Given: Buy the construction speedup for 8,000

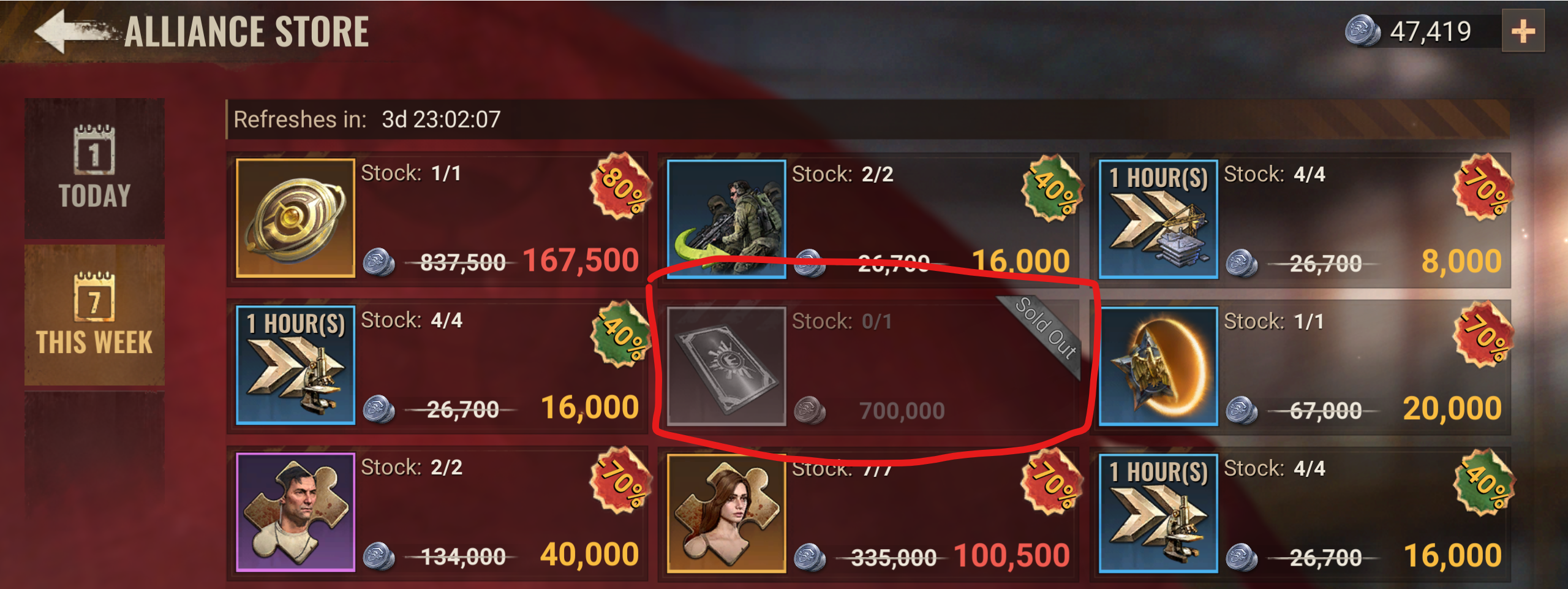Looking at the screenshot, I should [1461, 262].
